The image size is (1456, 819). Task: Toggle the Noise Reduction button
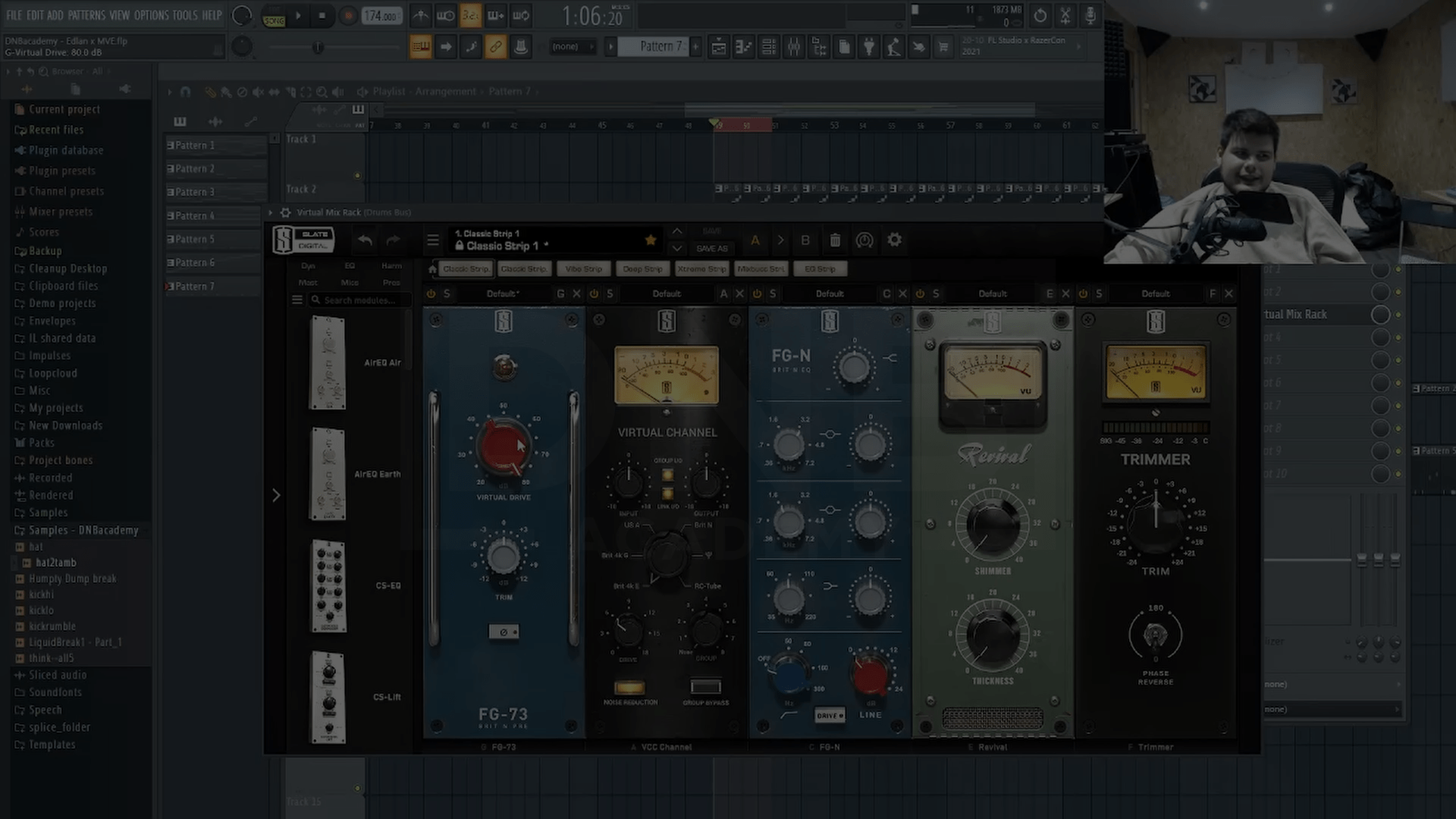pyautogui.click(x=629, y=687)
